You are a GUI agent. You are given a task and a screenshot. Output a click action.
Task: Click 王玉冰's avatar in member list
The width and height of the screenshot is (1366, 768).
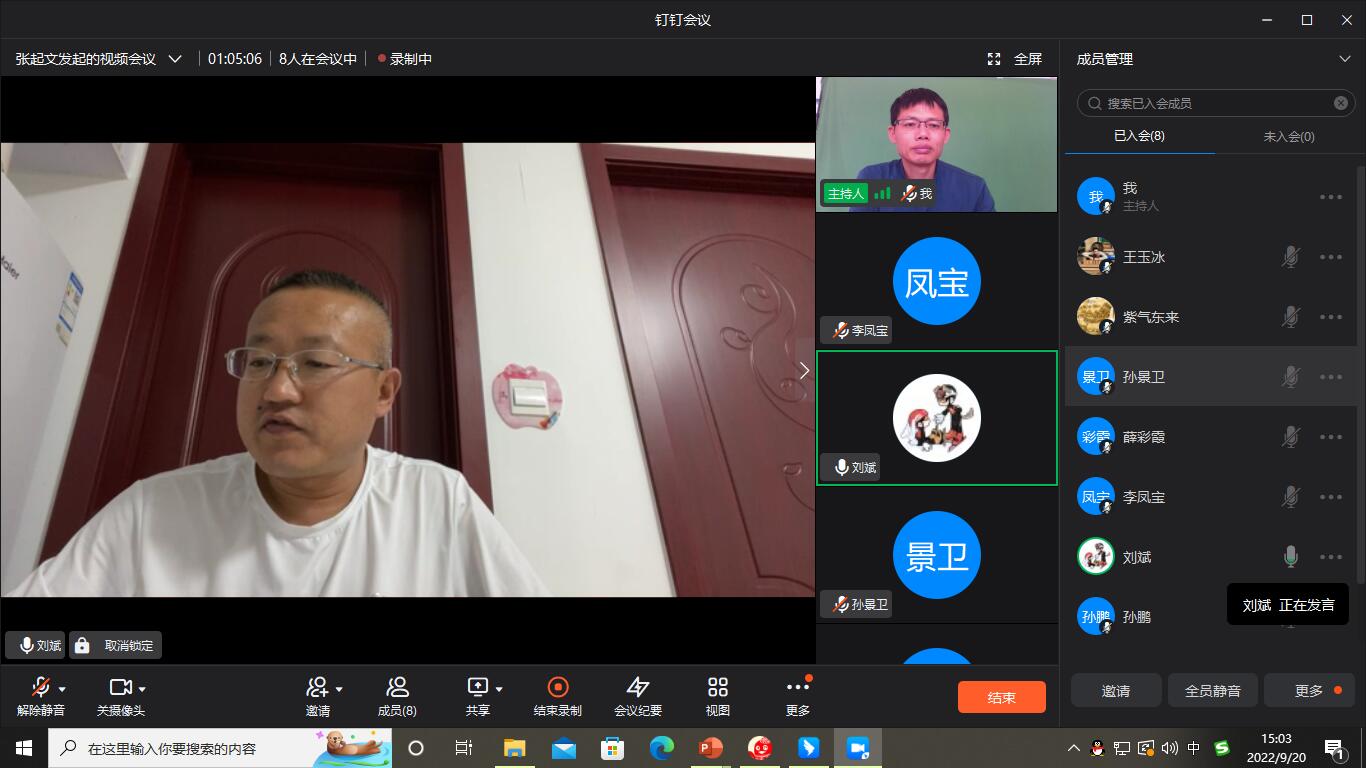[1096, 257]
